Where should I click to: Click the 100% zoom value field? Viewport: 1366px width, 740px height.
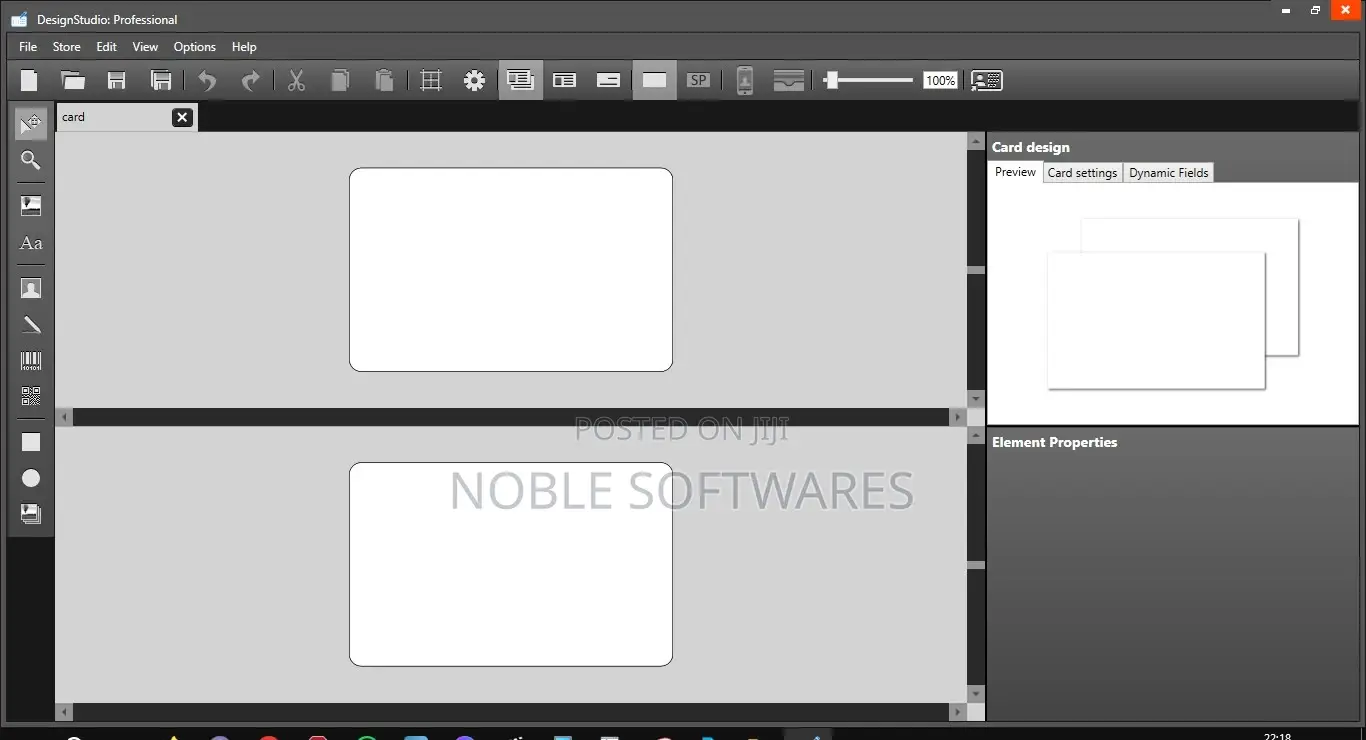[939, 80]
